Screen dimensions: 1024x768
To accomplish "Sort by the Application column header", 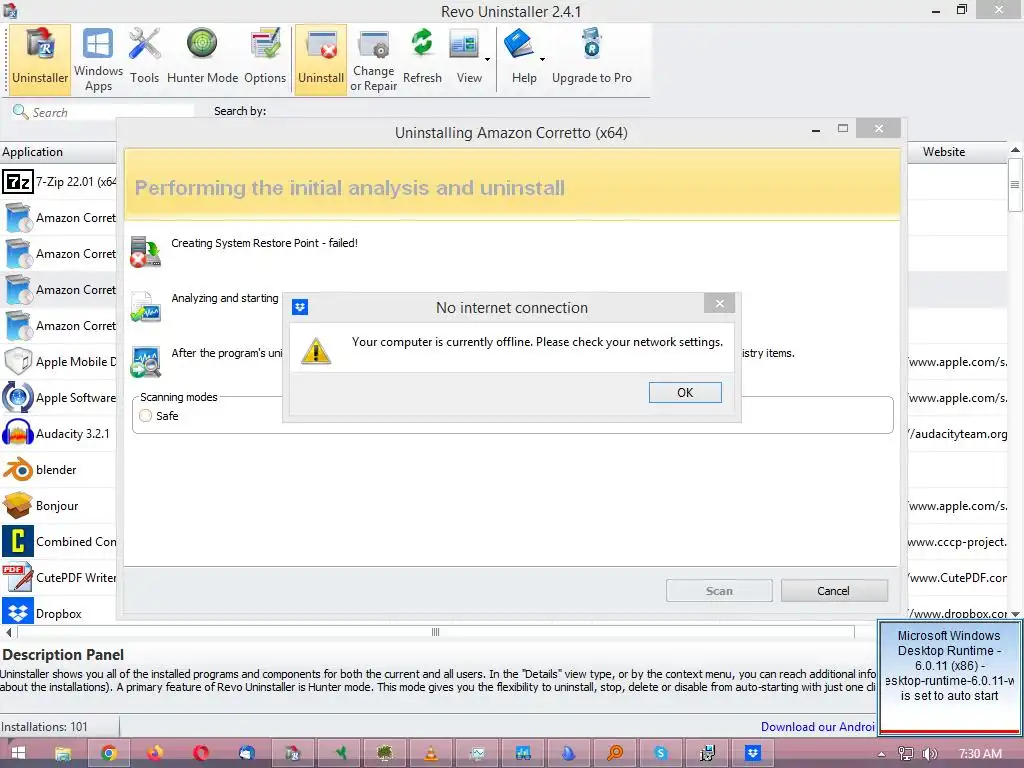I will 58,152.
